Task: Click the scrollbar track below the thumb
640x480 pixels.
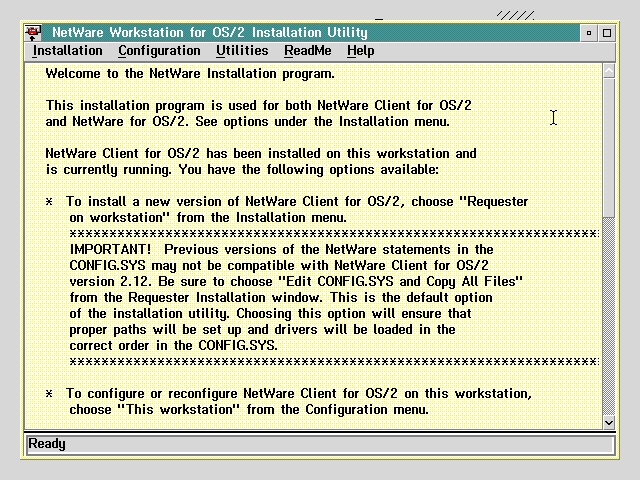Action: click(609, 316)
